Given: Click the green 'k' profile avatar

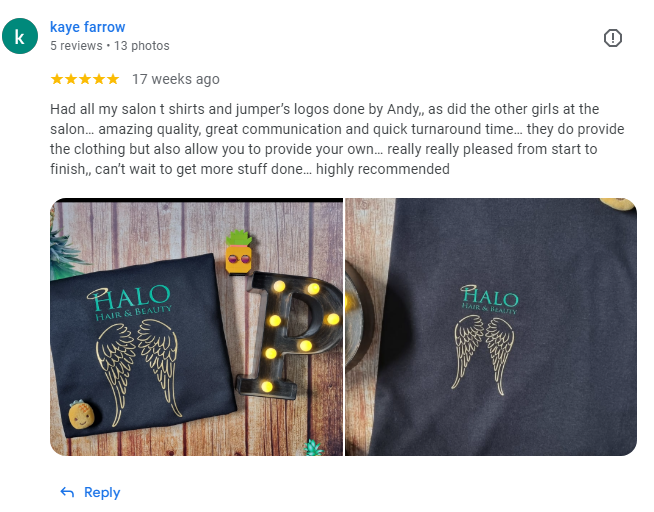Looking at the screenshot, I should pyautogui.click(x=20, y=36).
